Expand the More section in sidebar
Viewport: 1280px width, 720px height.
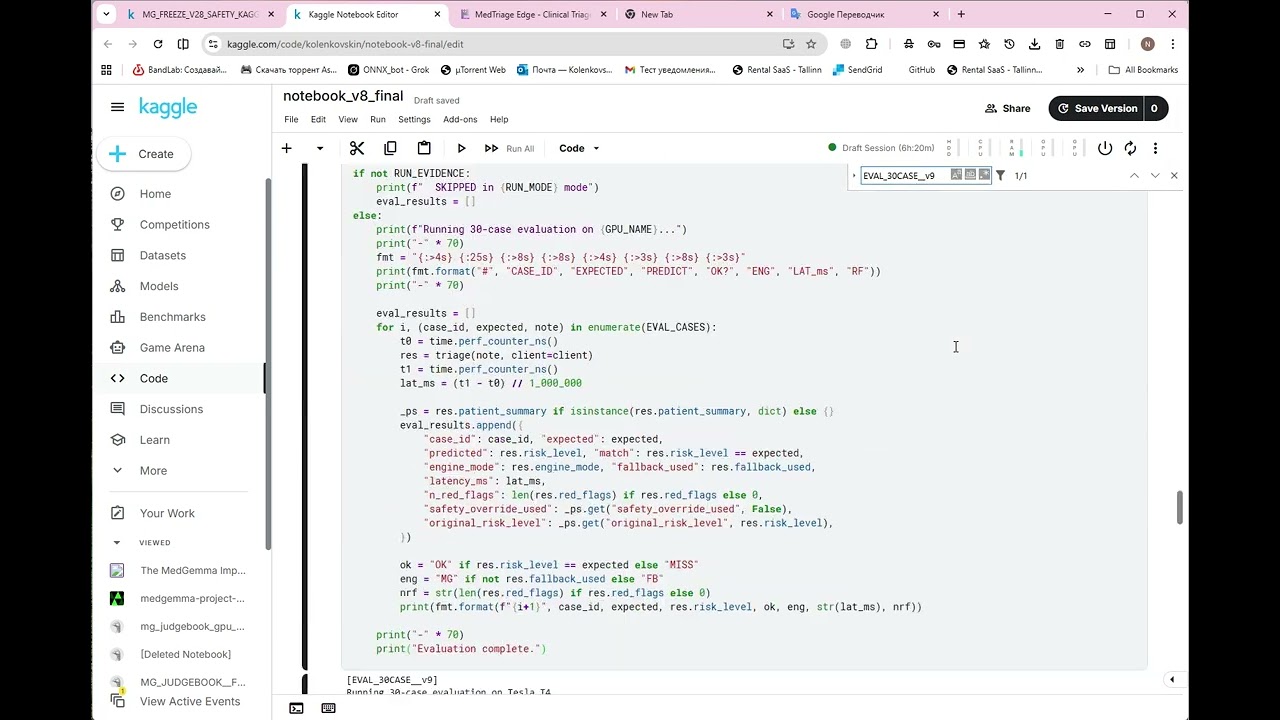pos(153,470)
